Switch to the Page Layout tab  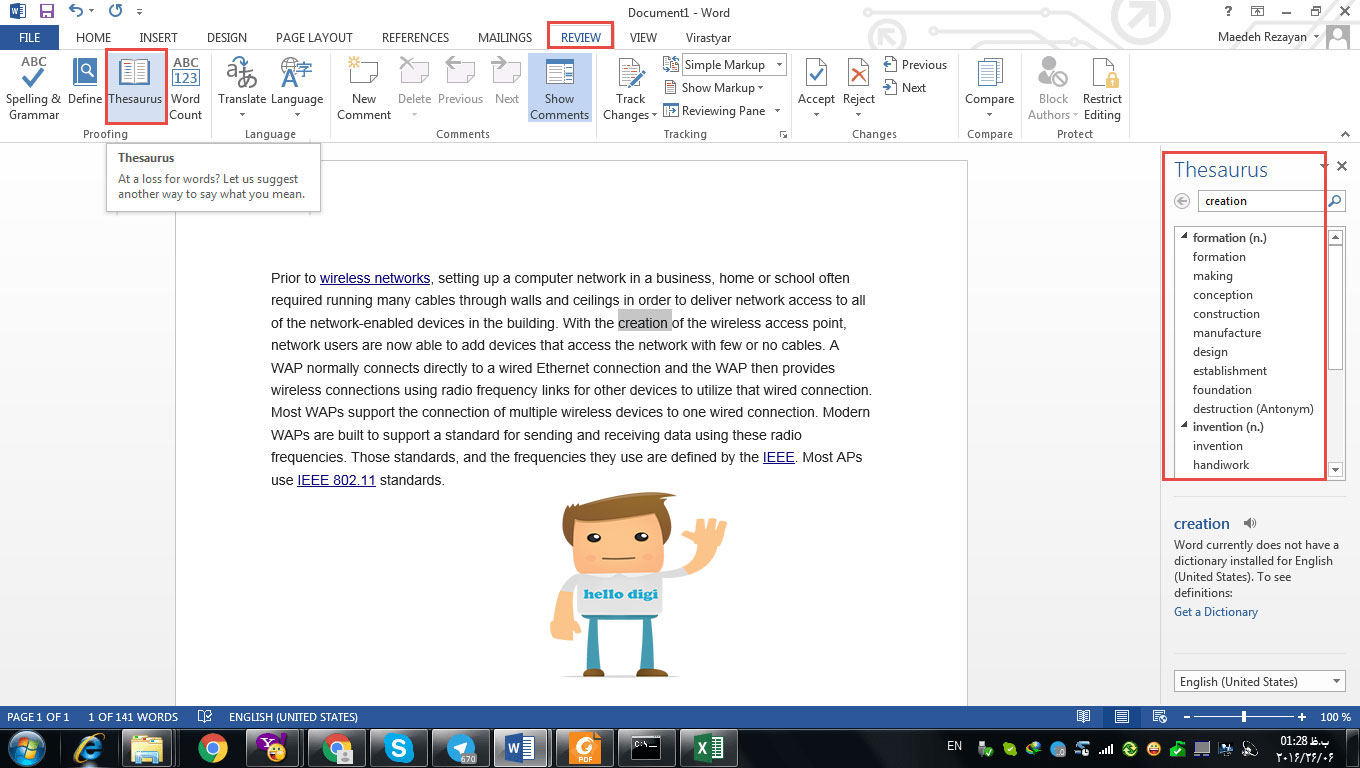314,38
